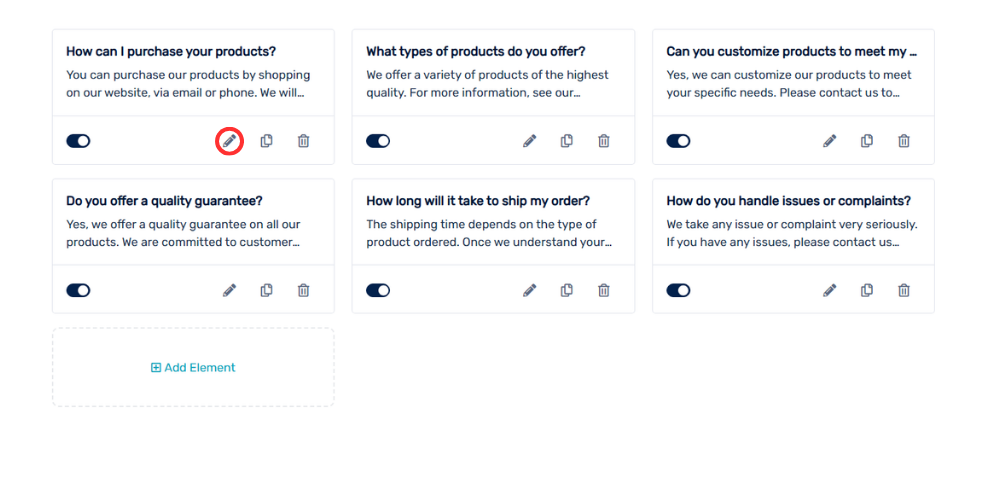
Task: Disable the 'Do you offer a quality guarantee?' toggle
Action: click(78, 290)
